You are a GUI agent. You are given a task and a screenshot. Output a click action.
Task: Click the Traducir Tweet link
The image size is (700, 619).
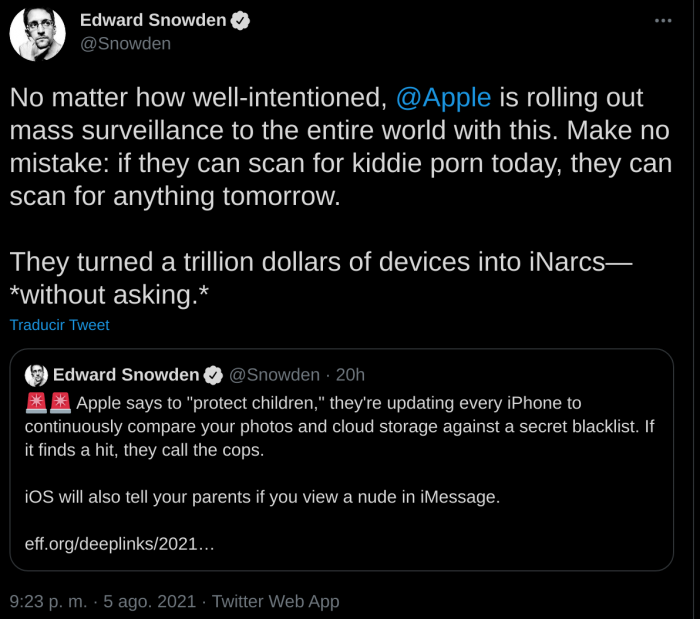pyautogui.click(x=60, y=325)
